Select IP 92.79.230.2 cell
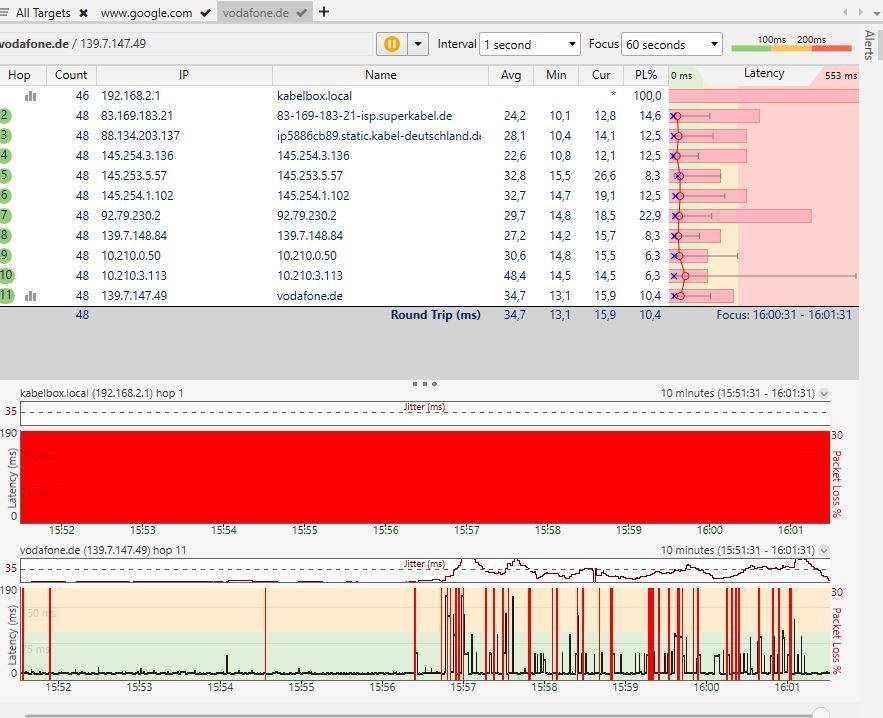Screen dimensions: 883x718 click(x=131, y=216)
